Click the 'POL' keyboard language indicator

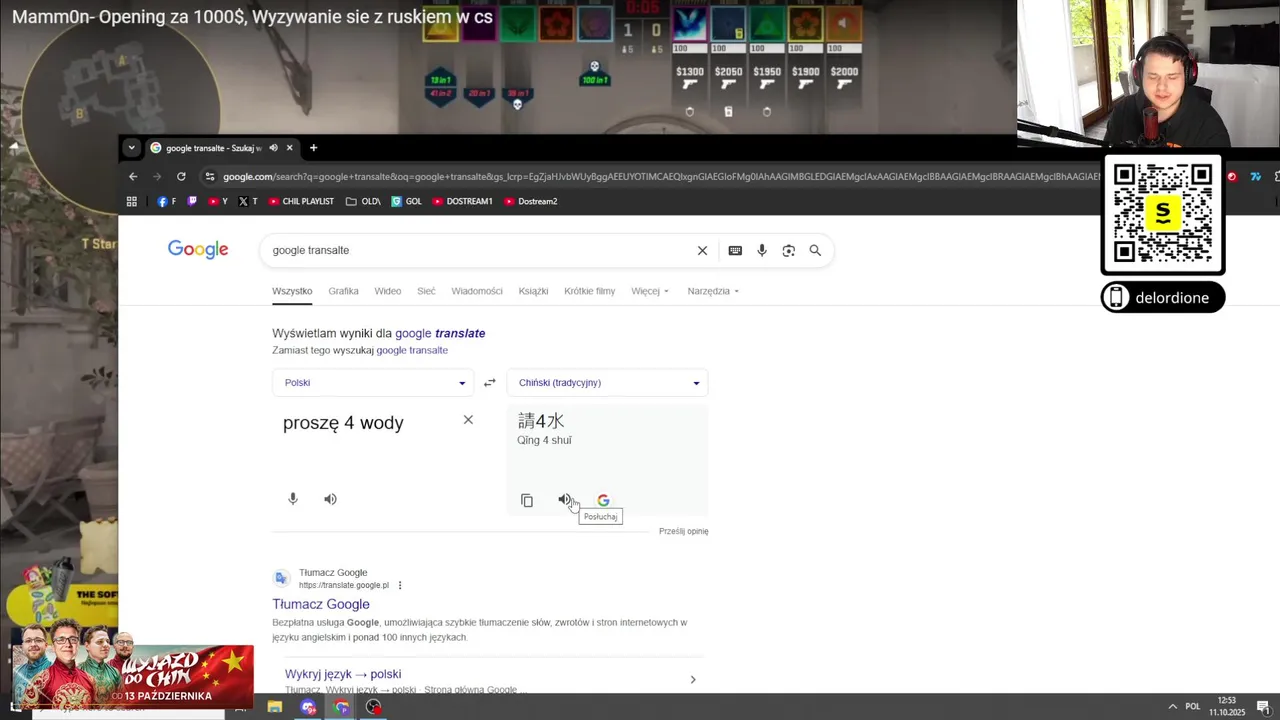[x=1192, y=707]
